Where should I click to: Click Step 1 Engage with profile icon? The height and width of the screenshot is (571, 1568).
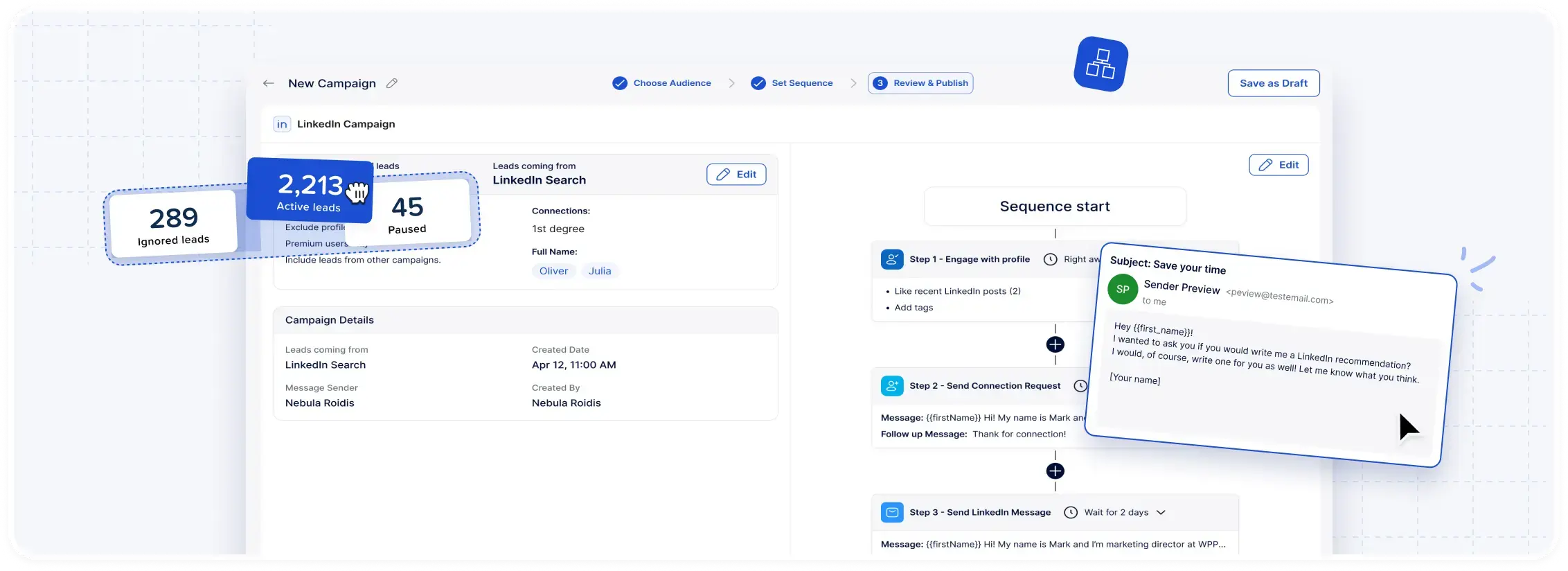click(x=892, y=259)
